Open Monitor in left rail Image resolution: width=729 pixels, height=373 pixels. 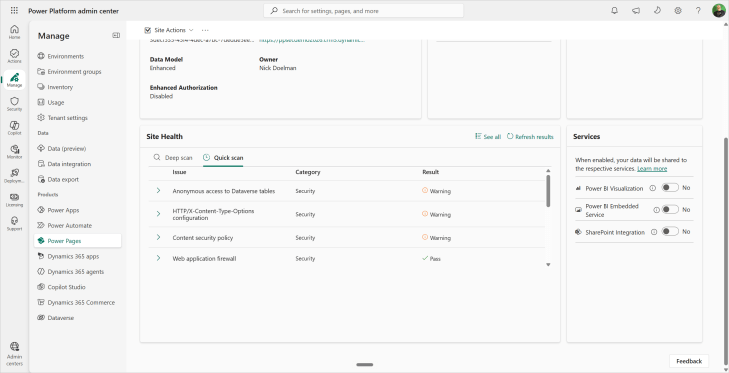14,152
